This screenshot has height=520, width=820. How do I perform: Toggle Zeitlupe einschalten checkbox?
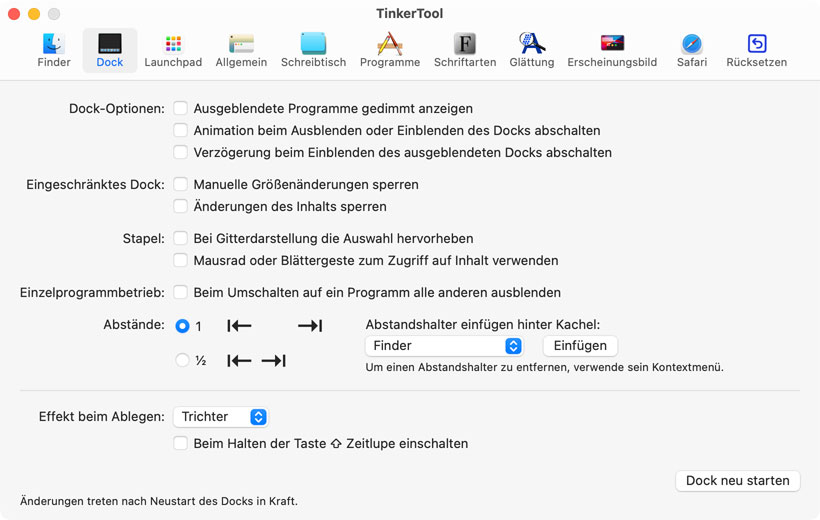click(180, 443)
